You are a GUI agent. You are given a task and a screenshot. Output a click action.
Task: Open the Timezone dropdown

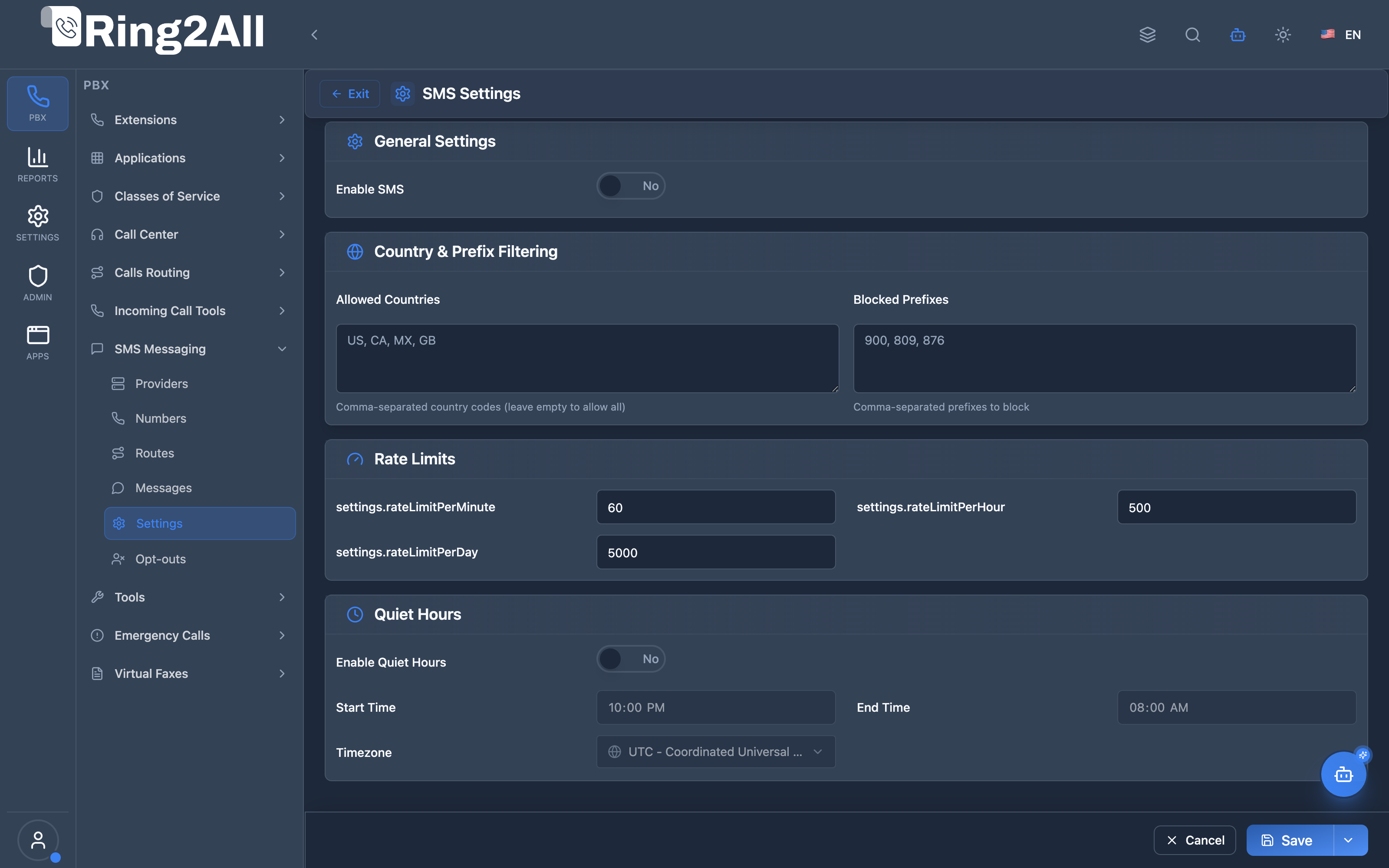[716, 751]
